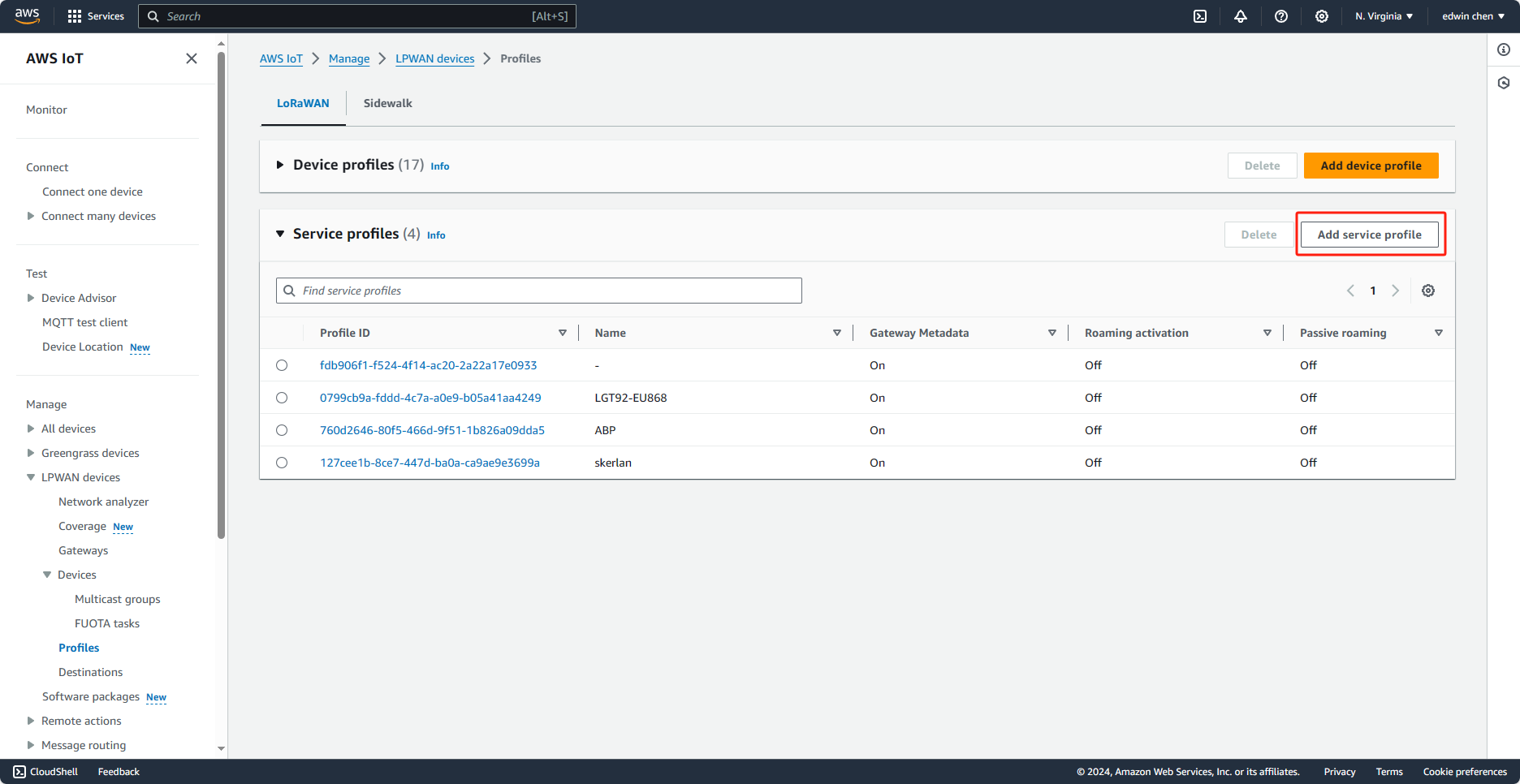Select ABP profile radio button
Screen dimensions: 1520x784
click(282, 430)
